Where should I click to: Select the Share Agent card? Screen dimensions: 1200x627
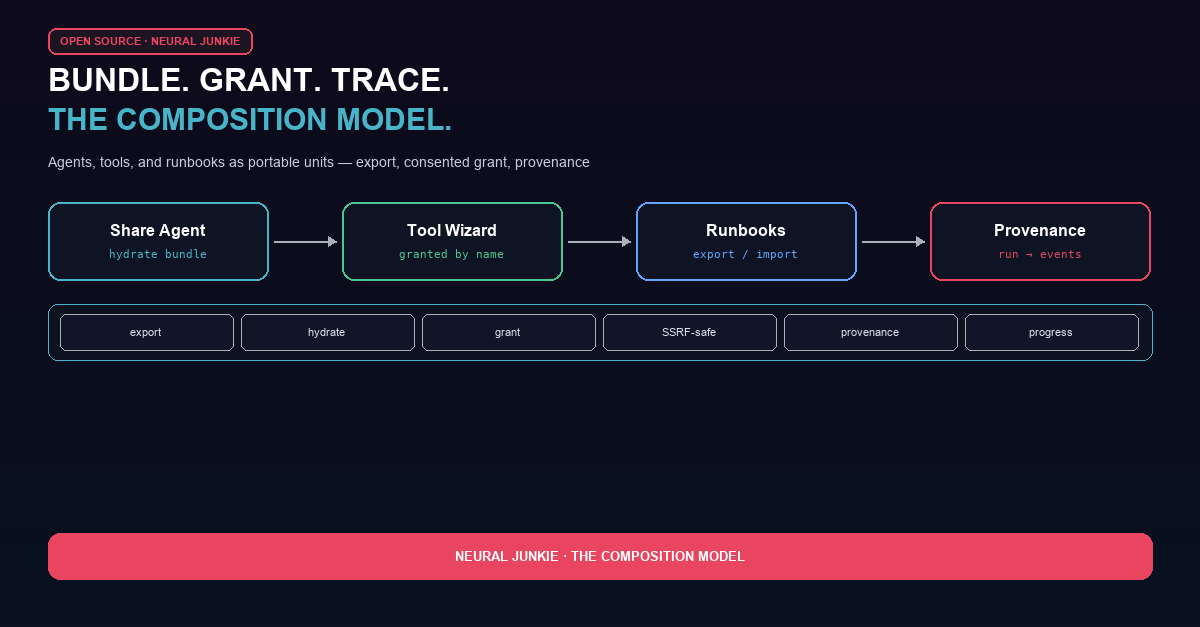(x=158, y=241)
